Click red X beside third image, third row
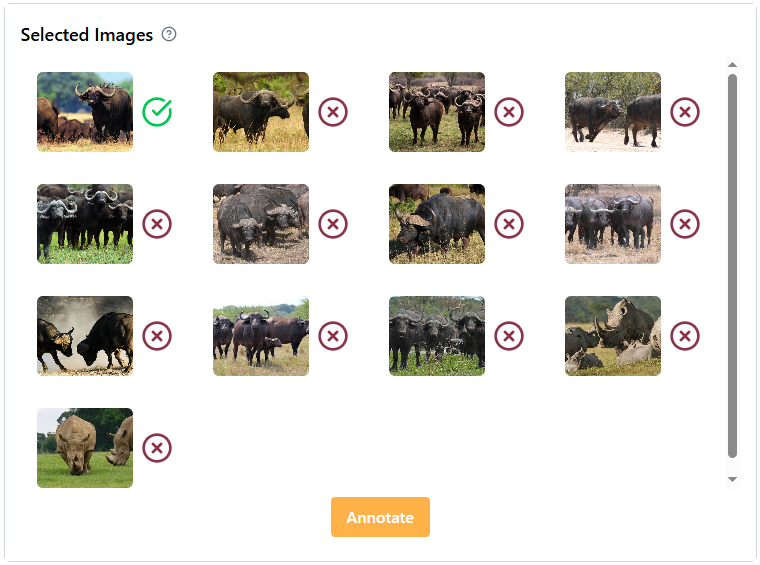This screenshot has width=760, height=565. click(x=509, y=336)
